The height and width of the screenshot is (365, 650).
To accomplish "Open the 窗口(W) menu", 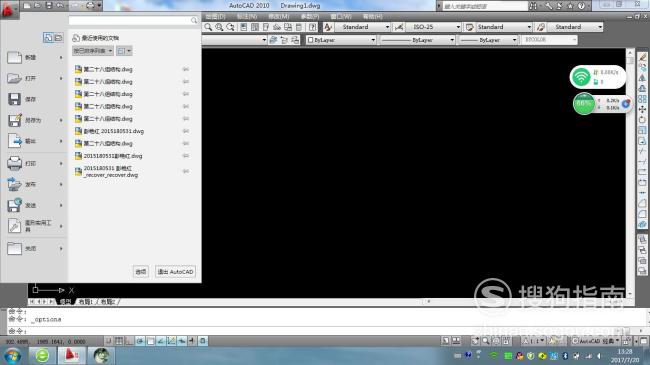I will pyautogui.click(x=341, y=17).
